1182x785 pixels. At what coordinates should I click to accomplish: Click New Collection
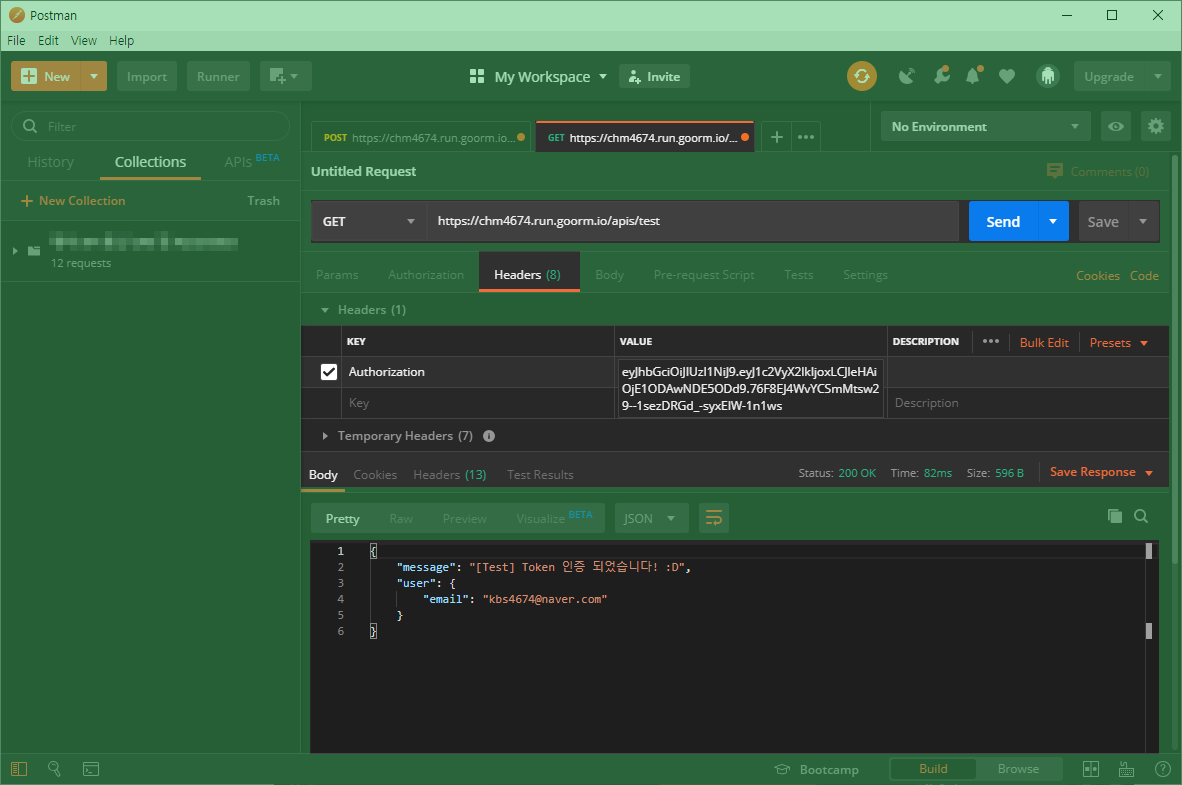click(73, 201)
